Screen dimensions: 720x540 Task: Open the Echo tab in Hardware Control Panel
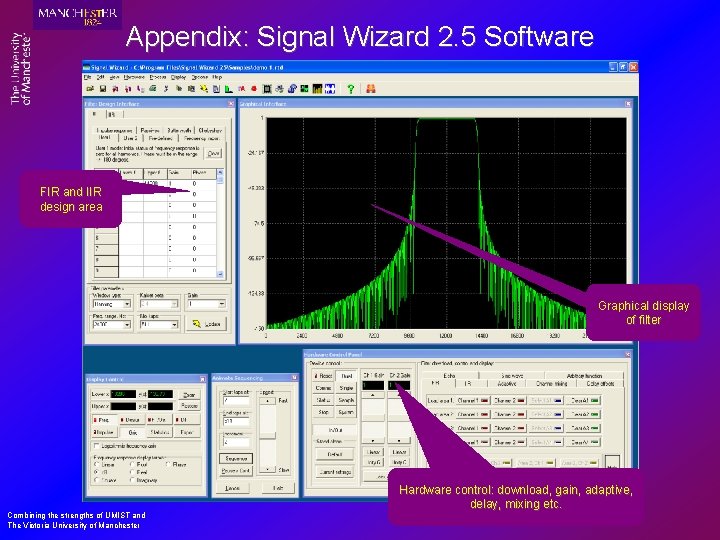click(x=449, y=376)
